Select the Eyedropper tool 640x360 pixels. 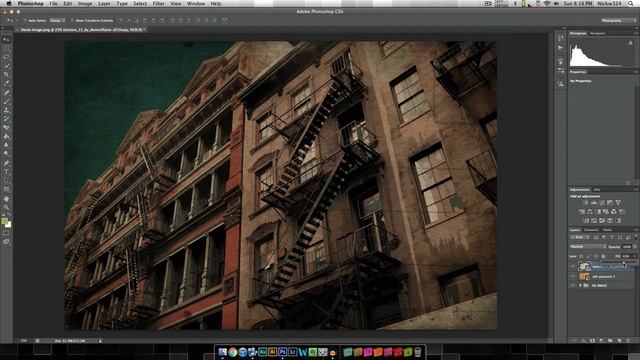pyautogui.click(x=6, y=83)
